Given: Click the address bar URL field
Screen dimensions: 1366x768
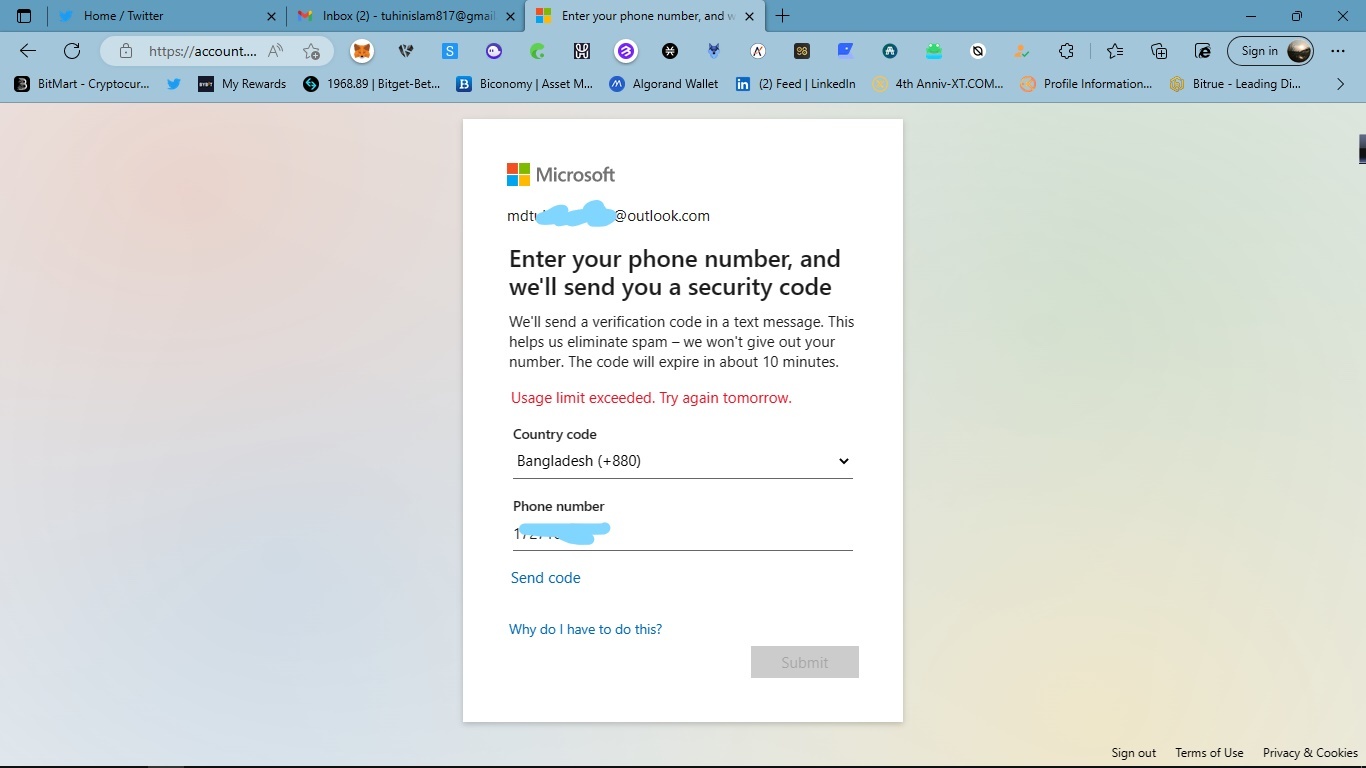Looking at the screenshot, I should coord(203,51).
